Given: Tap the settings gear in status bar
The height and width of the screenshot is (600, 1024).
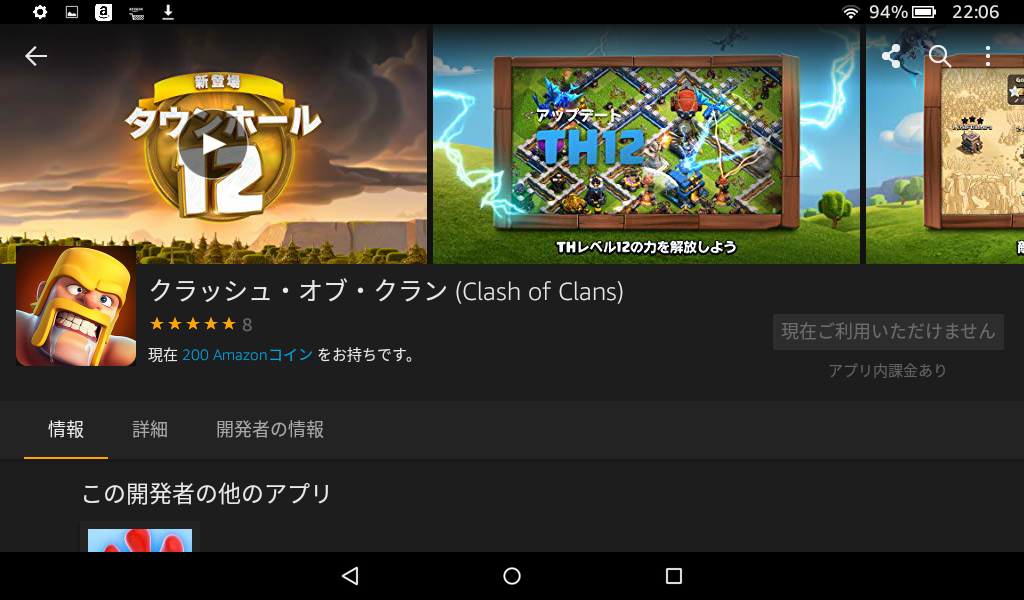Looking at the screenshot, I should tap(40, 12).
